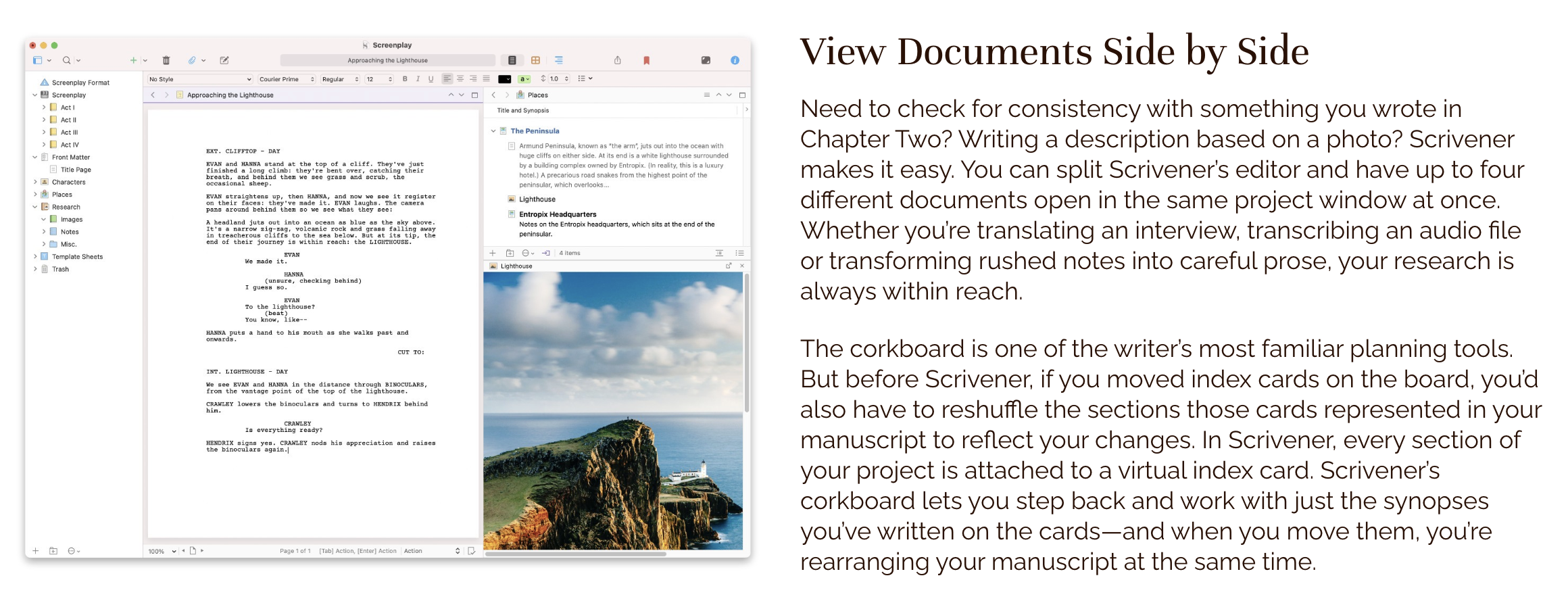Viewport: 1568px width, 603px height.
Task: Click the split toggle square in left editor header
Action: (x=474, y=95)
